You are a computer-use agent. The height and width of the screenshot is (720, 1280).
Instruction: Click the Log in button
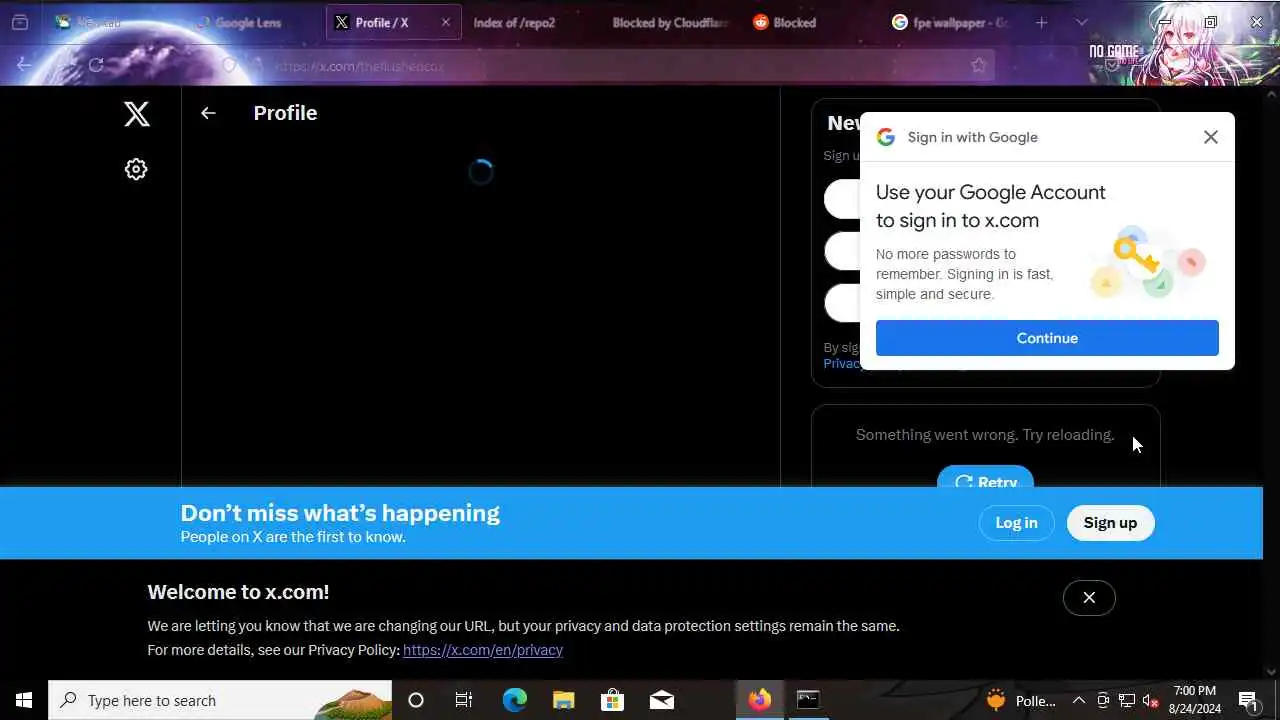1016,523
